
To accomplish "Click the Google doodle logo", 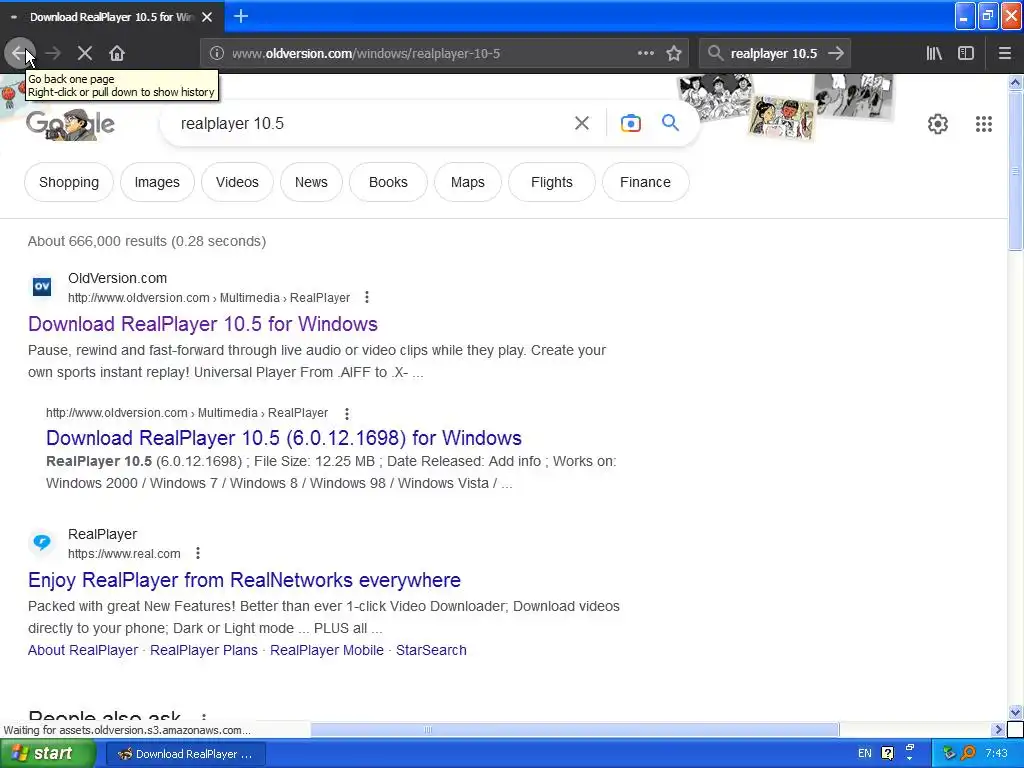I will [71, 123].
